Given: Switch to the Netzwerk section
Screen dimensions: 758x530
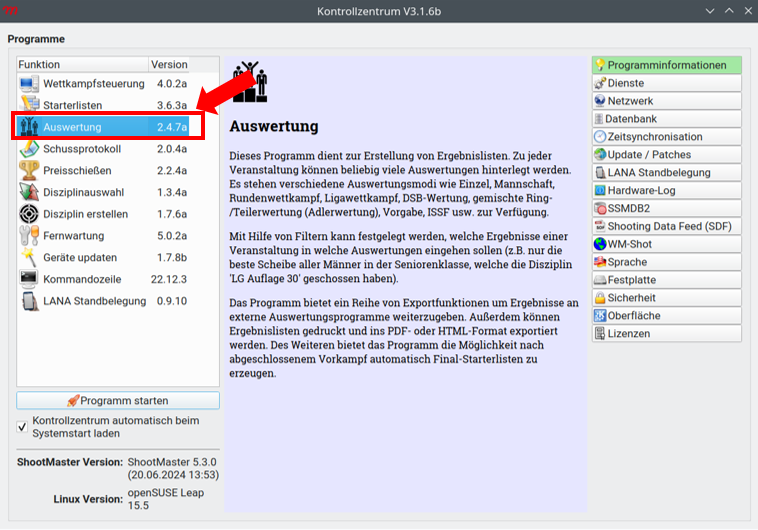Looking at the screenshot, I should coord(666,101).
